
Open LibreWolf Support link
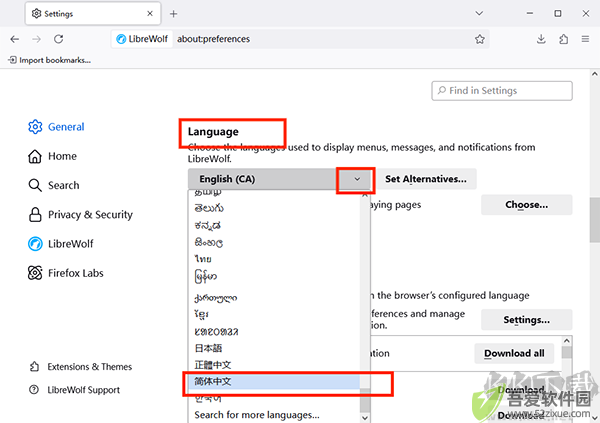[x=75, y=390]
